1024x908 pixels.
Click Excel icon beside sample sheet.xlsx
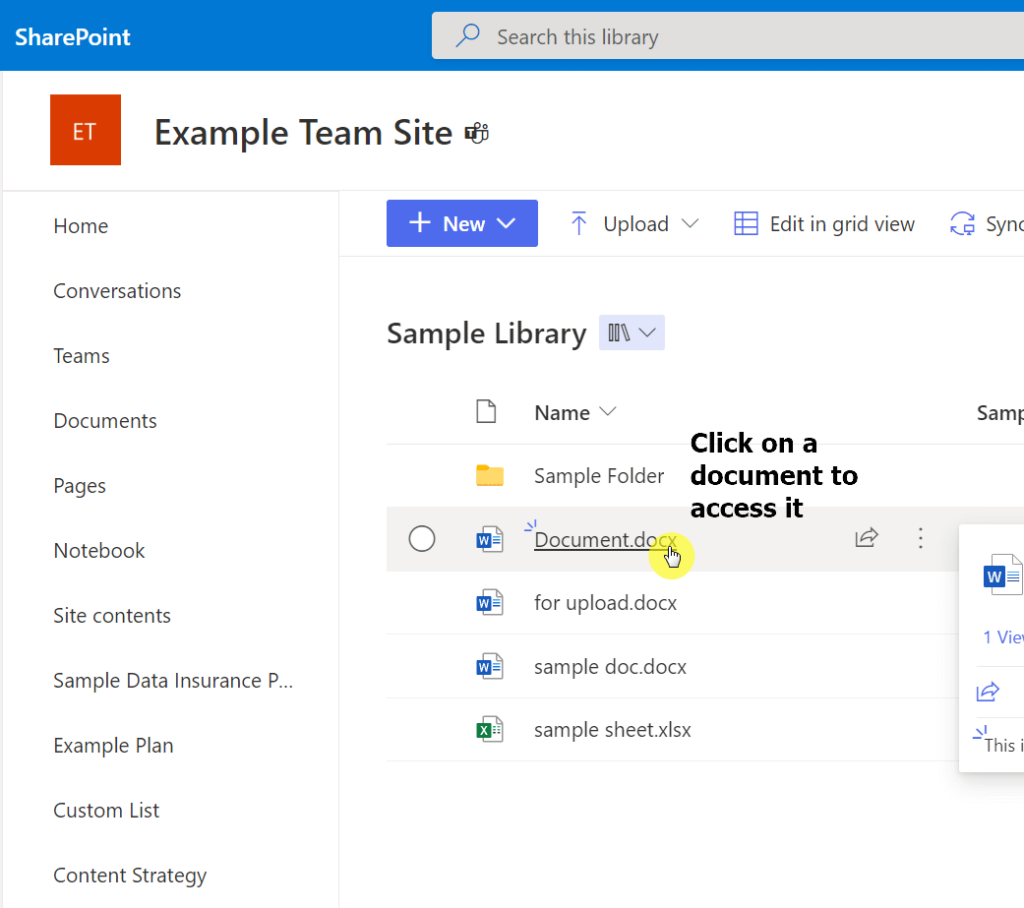pyautogui.click(x=490, y=730)
